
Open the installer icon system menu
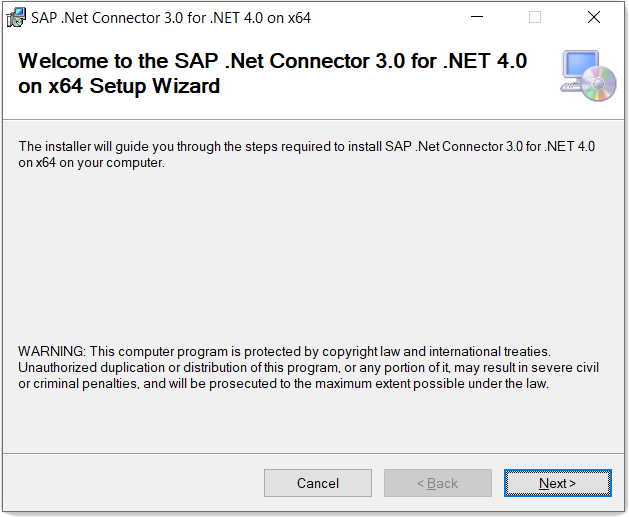[x=16, y=18]
